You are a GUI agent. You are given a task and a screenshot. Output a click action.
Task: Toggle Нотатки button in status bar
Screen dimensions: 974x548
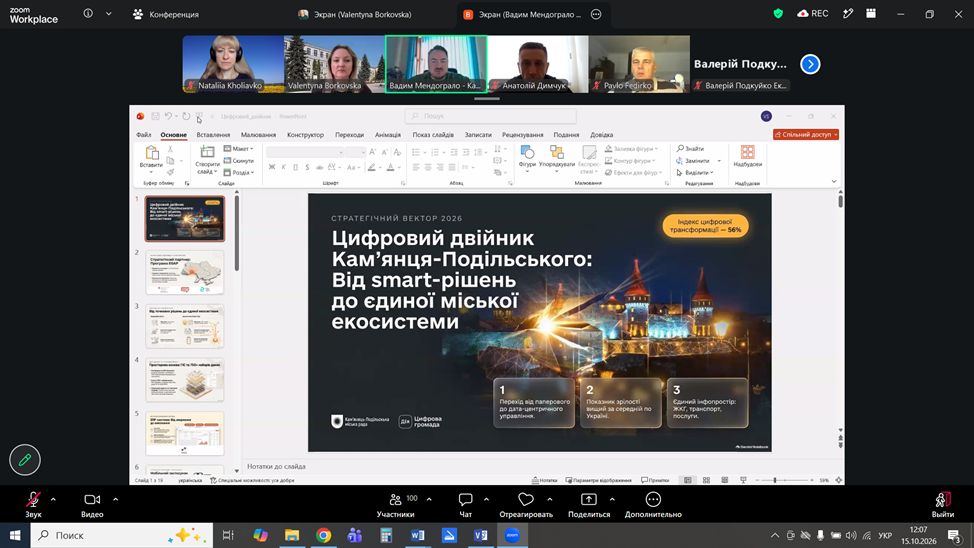click(545, 480)
